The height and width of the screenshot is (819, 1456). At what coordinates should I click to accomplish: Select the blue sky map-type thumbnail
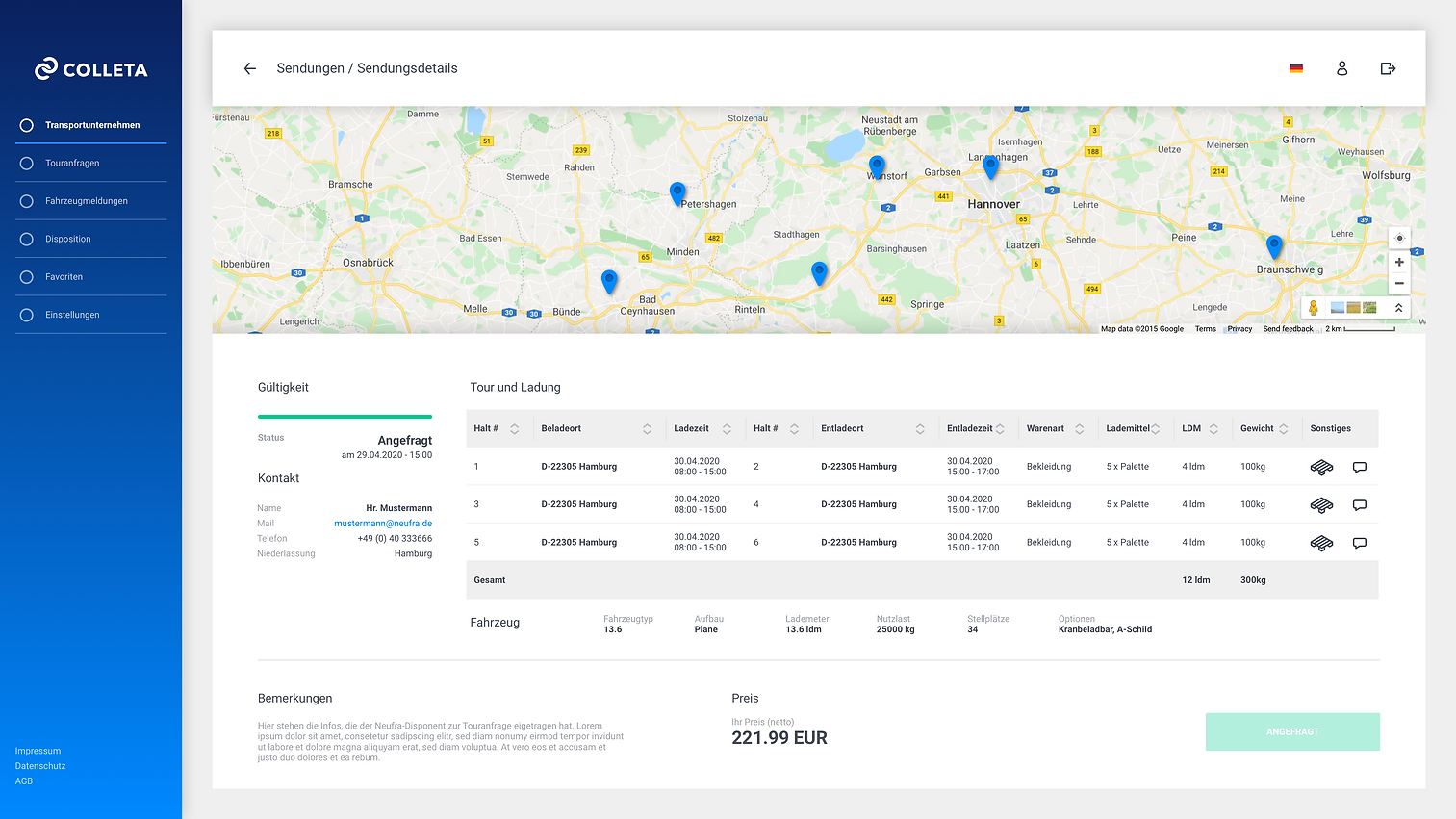[x=1338, y=308]
